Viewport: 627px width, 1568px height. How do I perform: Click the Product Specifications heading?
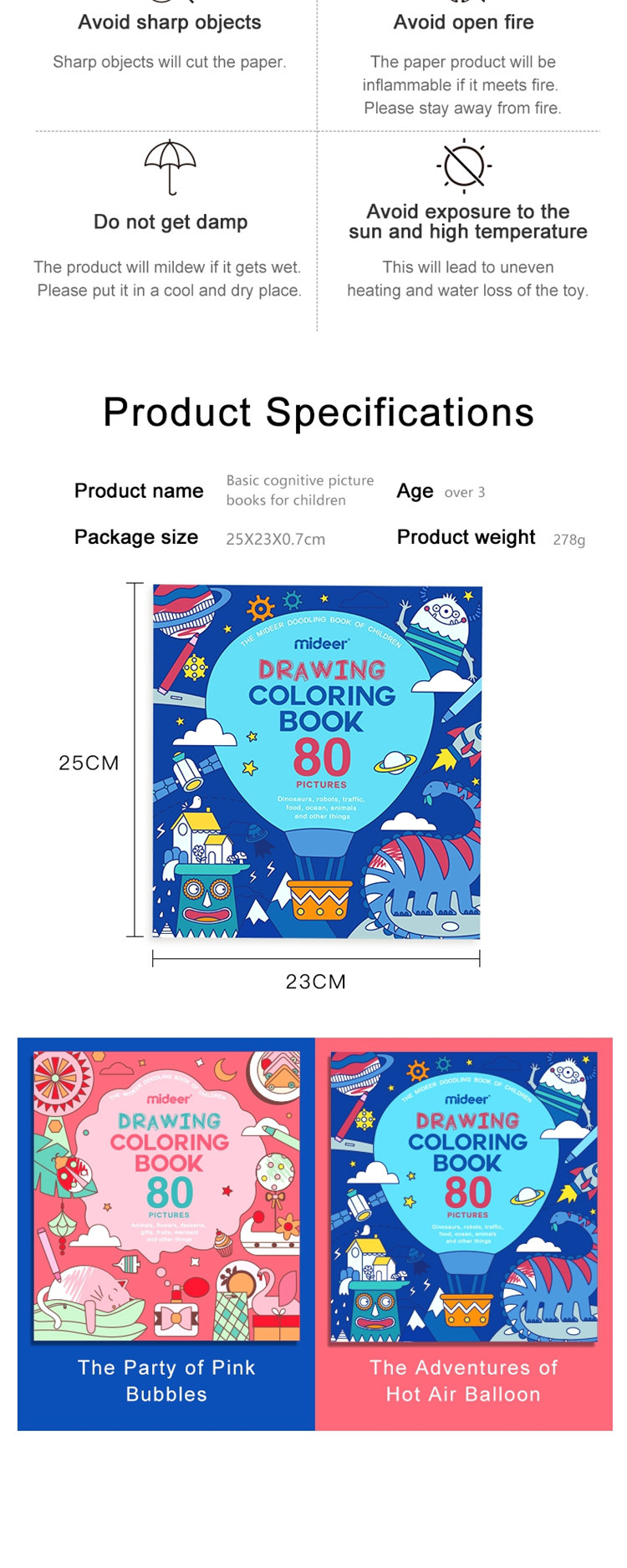[x=319, y=412]
